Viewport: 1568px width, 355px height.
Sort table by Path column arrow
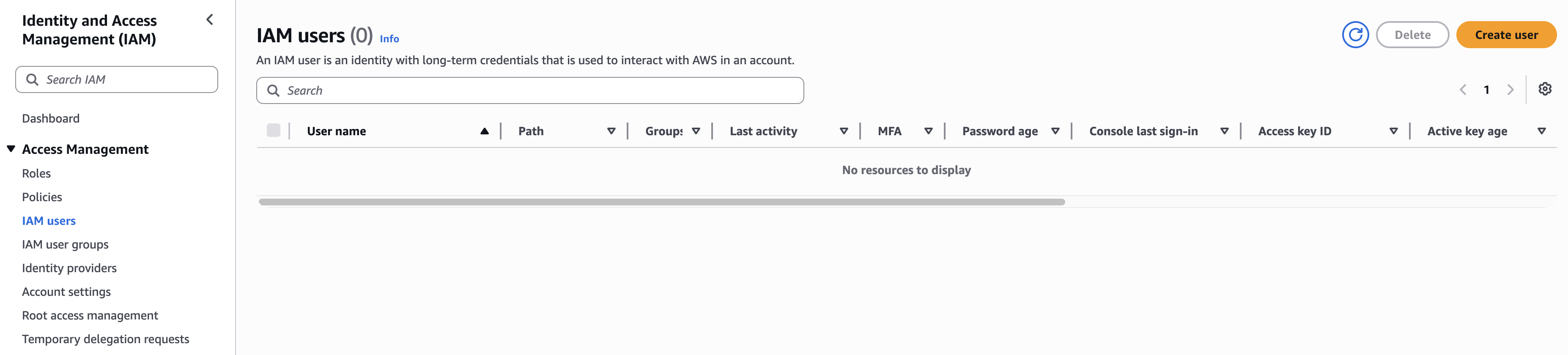coord(611,131)
